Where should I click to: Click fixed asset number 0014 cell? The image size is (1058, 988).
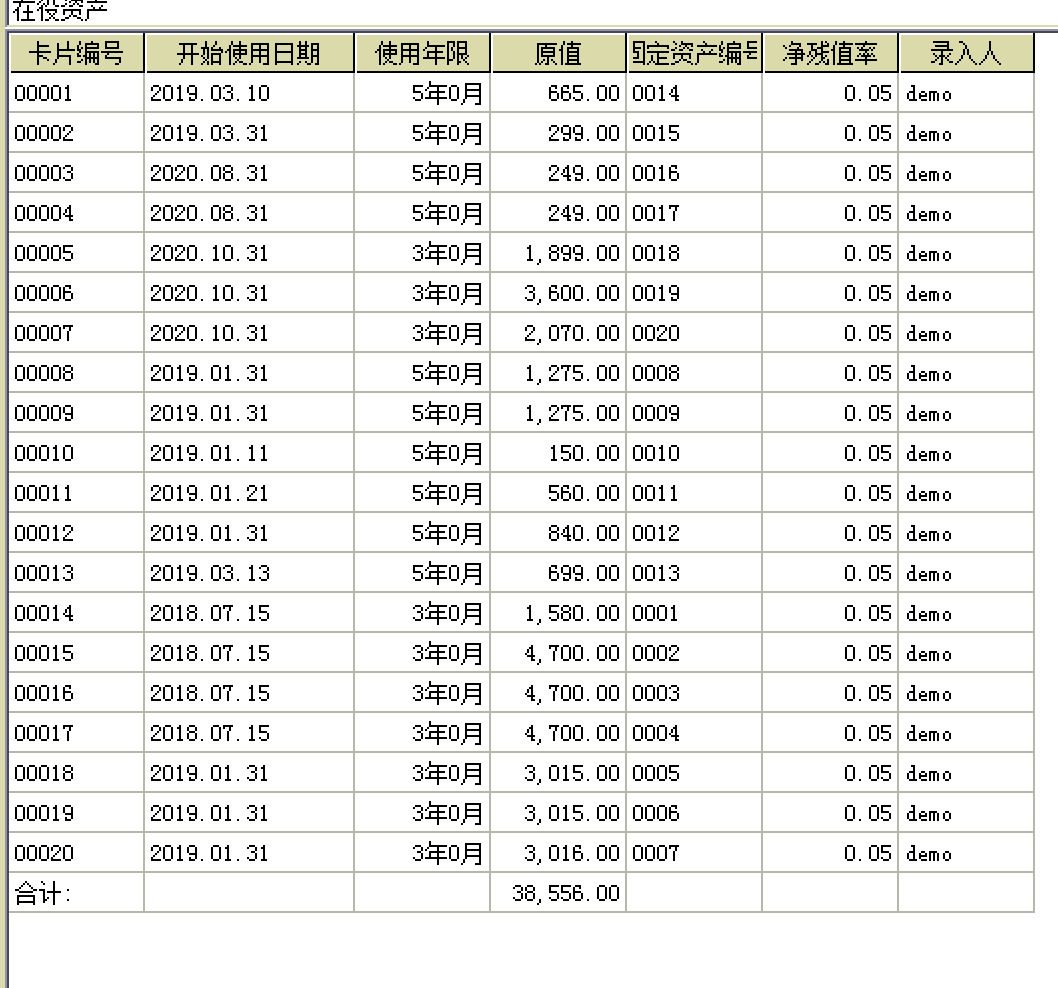(x=694, y=93)
